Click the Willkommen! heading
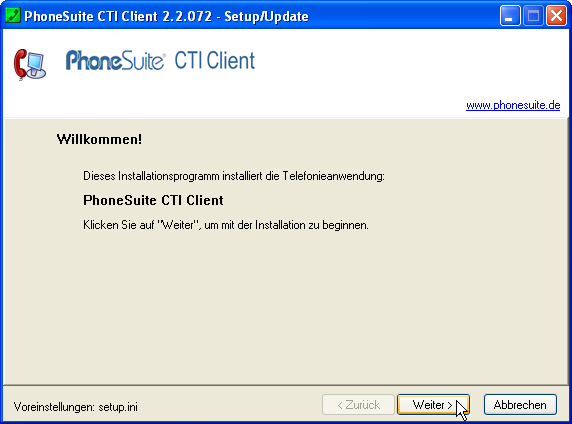572x424 pixels. pyautogui.click(x=99, y=139)
